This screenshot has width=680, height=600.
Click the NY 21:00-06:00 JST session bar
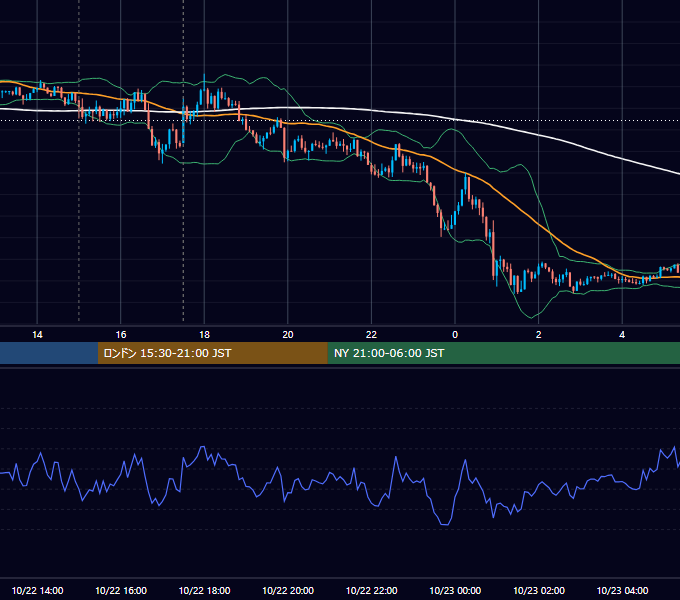pos(503,353)
